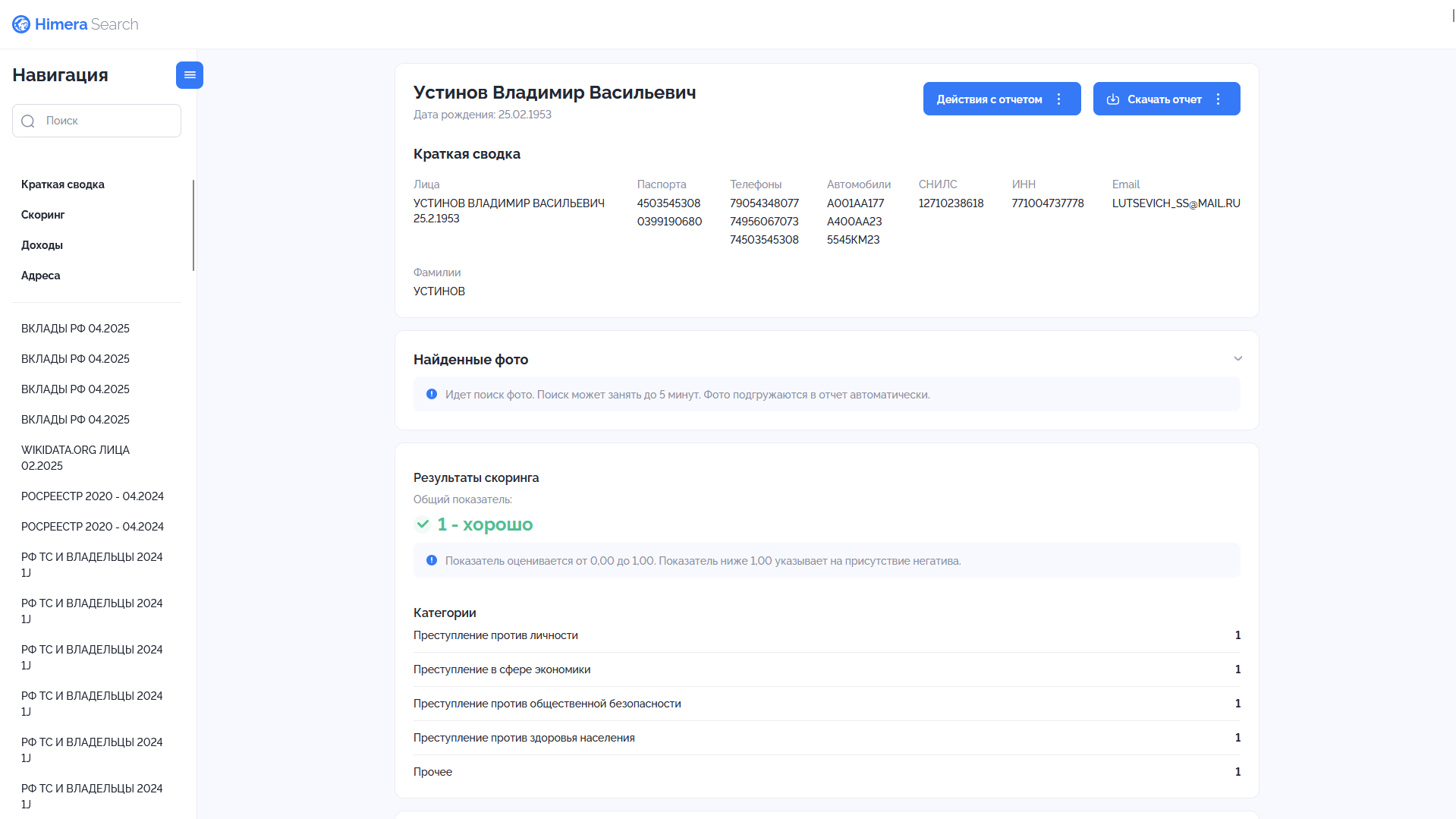
Task: Go to Доходы in navigation
Action: click(x=42, y=245)
